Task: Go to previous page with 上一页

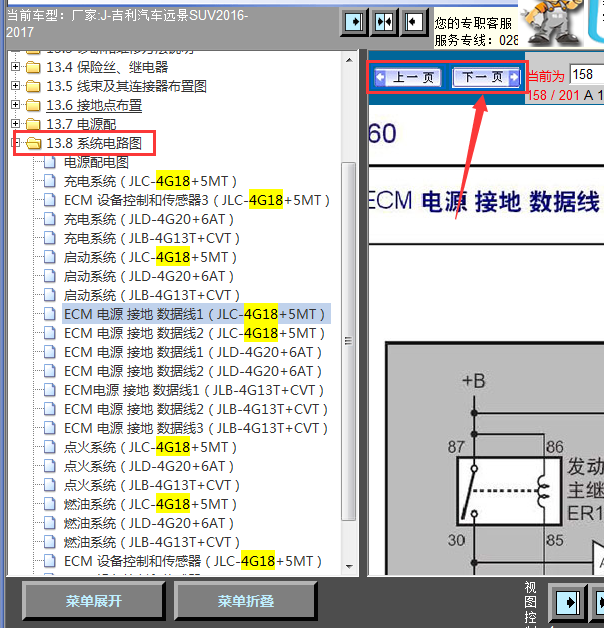Action: (x=407, y=77)
